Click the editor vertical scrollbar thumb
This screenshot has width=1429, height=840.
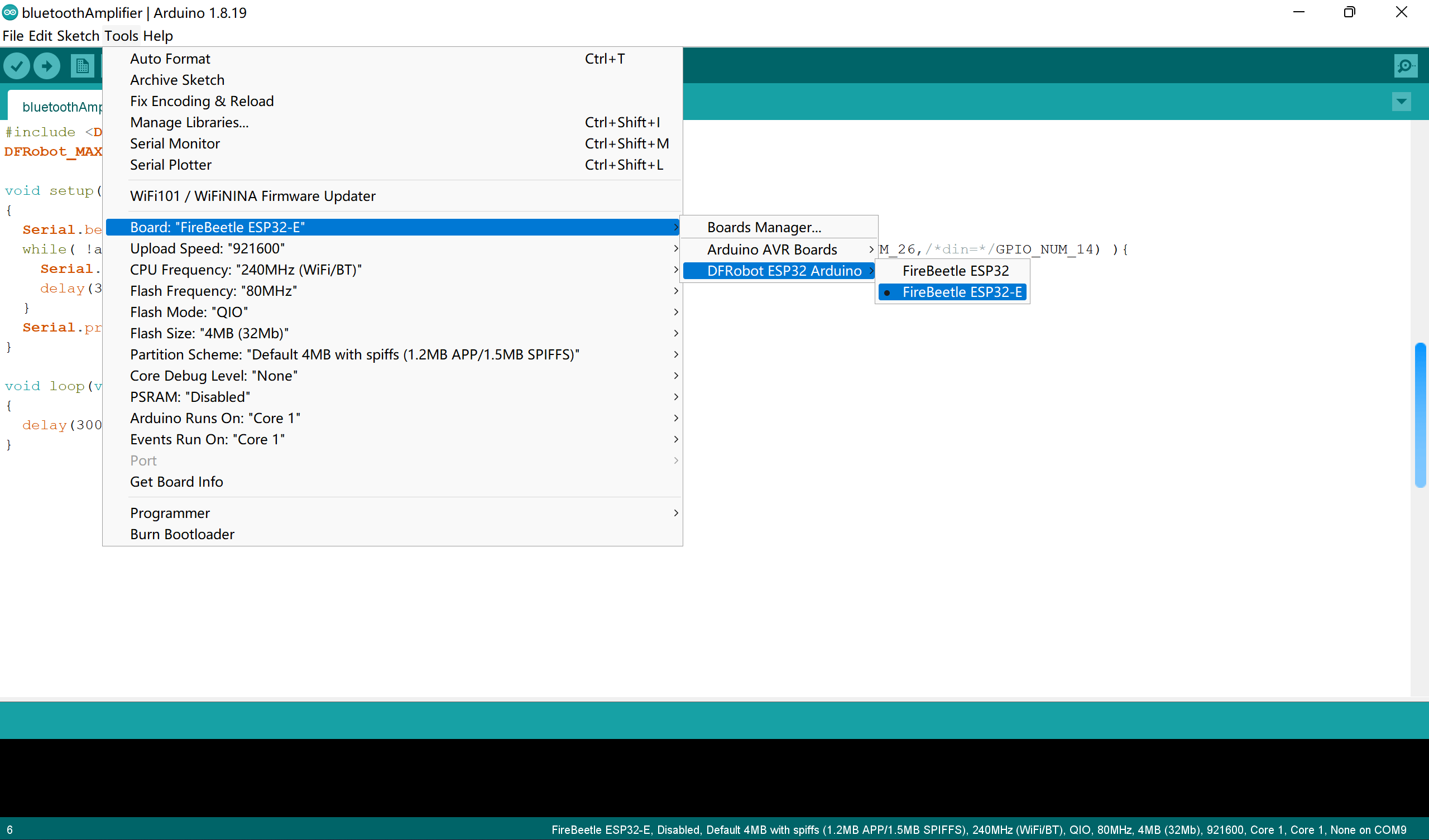pos(1421,415)
